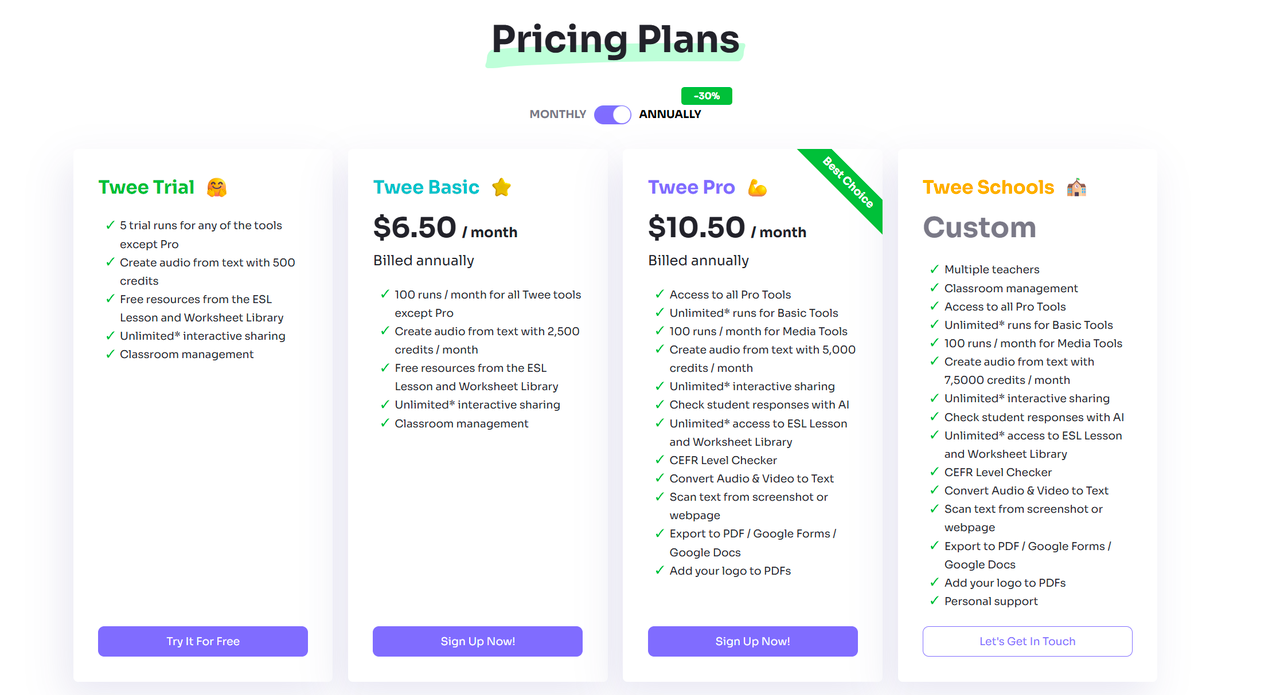
Task: Click Sign Up Now under Twee Basic
Action: point(477,641)
